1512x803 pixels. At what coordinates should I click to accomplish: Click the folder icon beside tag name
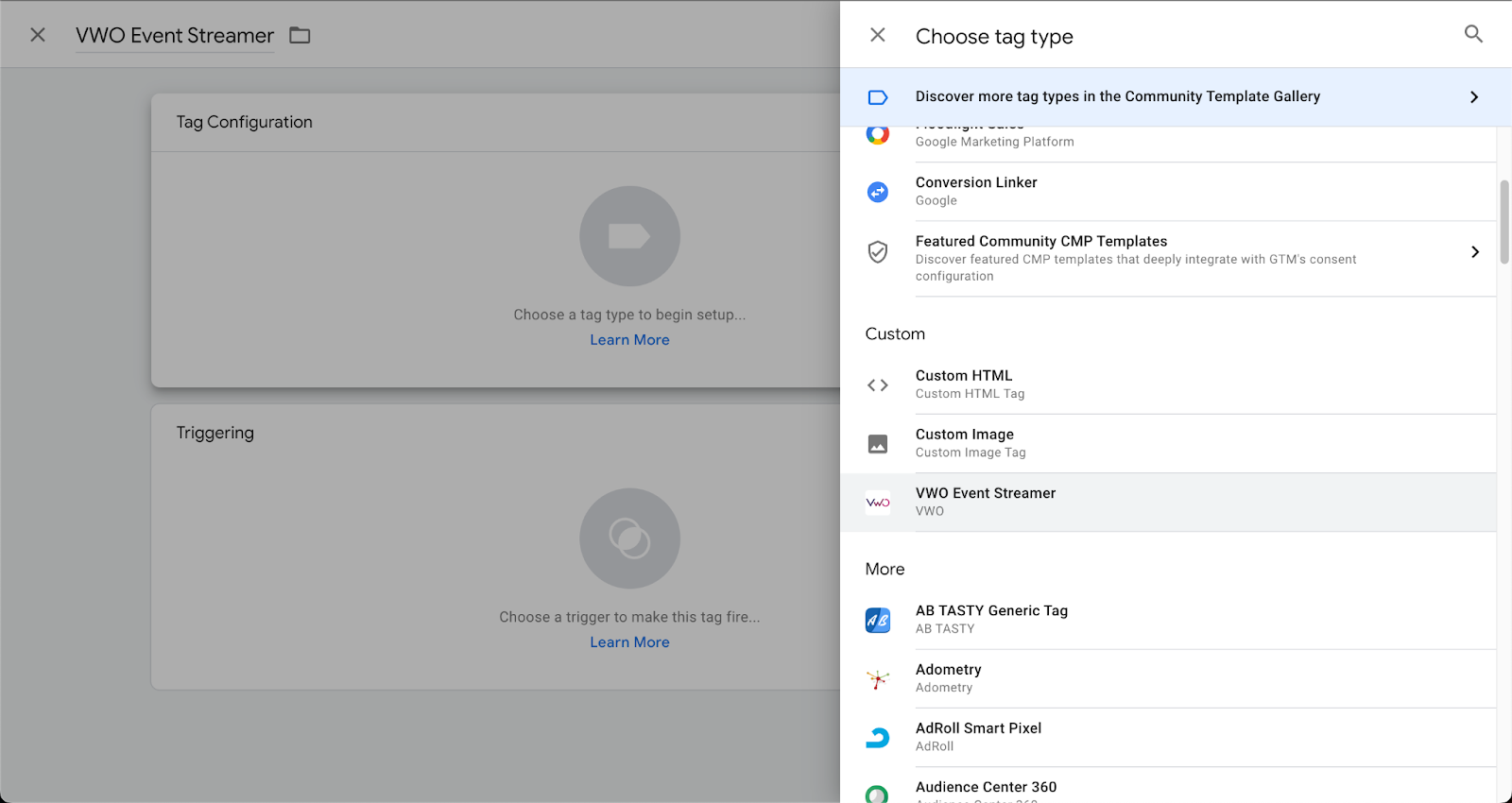tap(300, 35)
